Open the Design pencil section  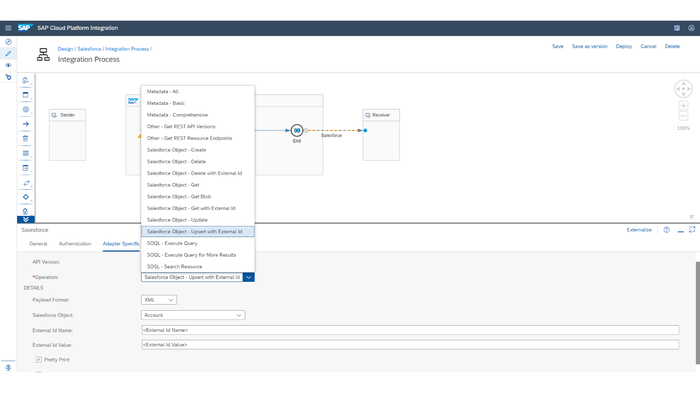[8, 54]
